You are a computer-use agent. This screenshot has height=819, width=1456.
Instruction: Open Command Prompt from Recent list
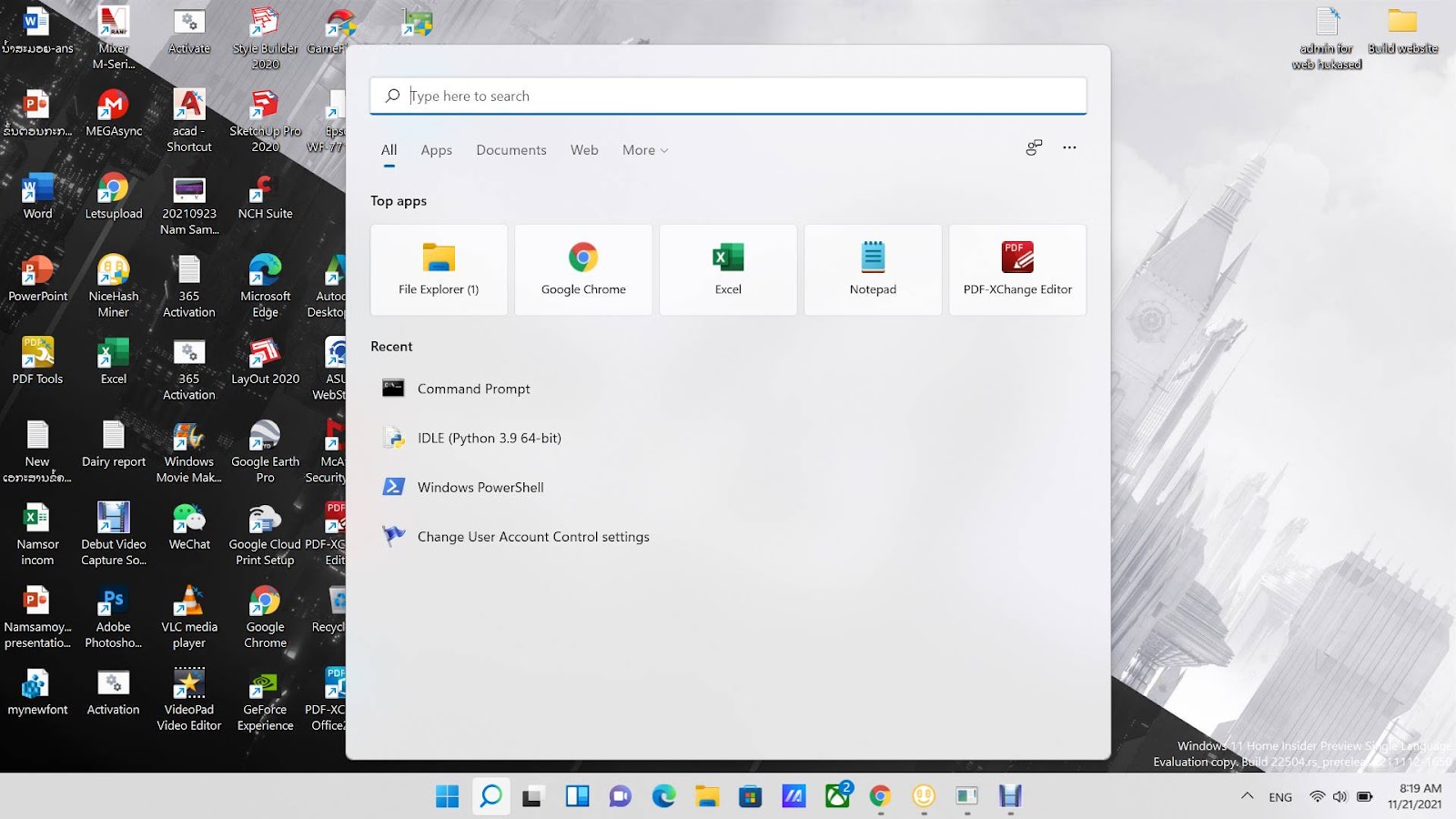pos(728,389)
